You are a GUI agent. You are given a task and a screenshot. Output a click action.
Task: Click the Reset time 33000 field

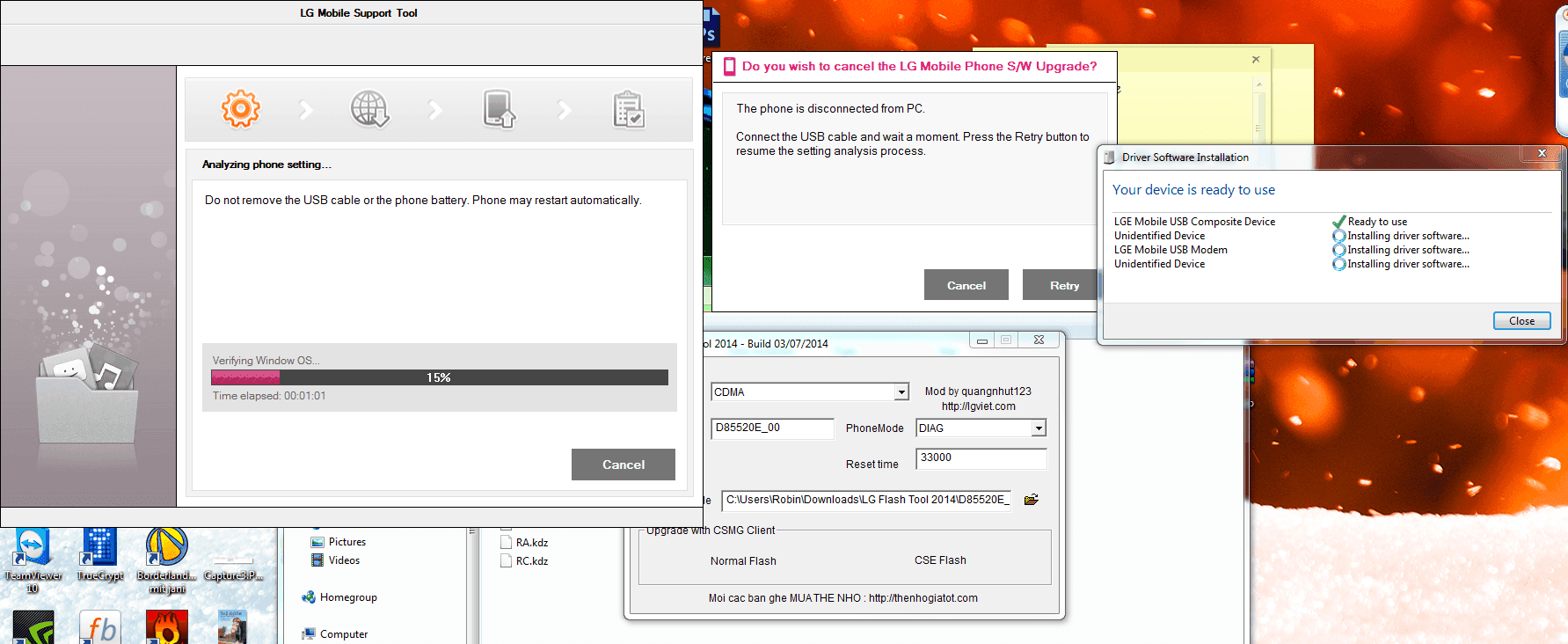point(981,458)
